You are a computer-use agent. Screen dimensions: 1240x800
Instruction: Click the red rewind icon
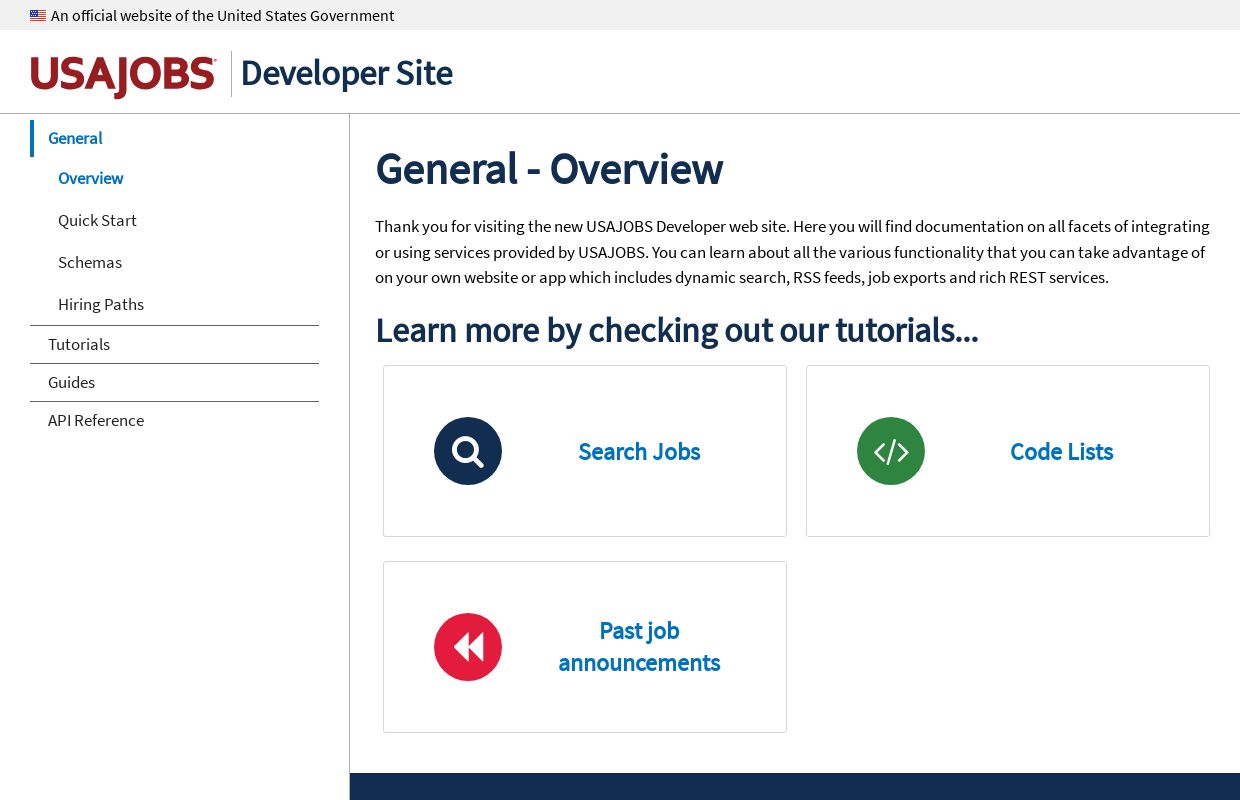tap(468, 647)
